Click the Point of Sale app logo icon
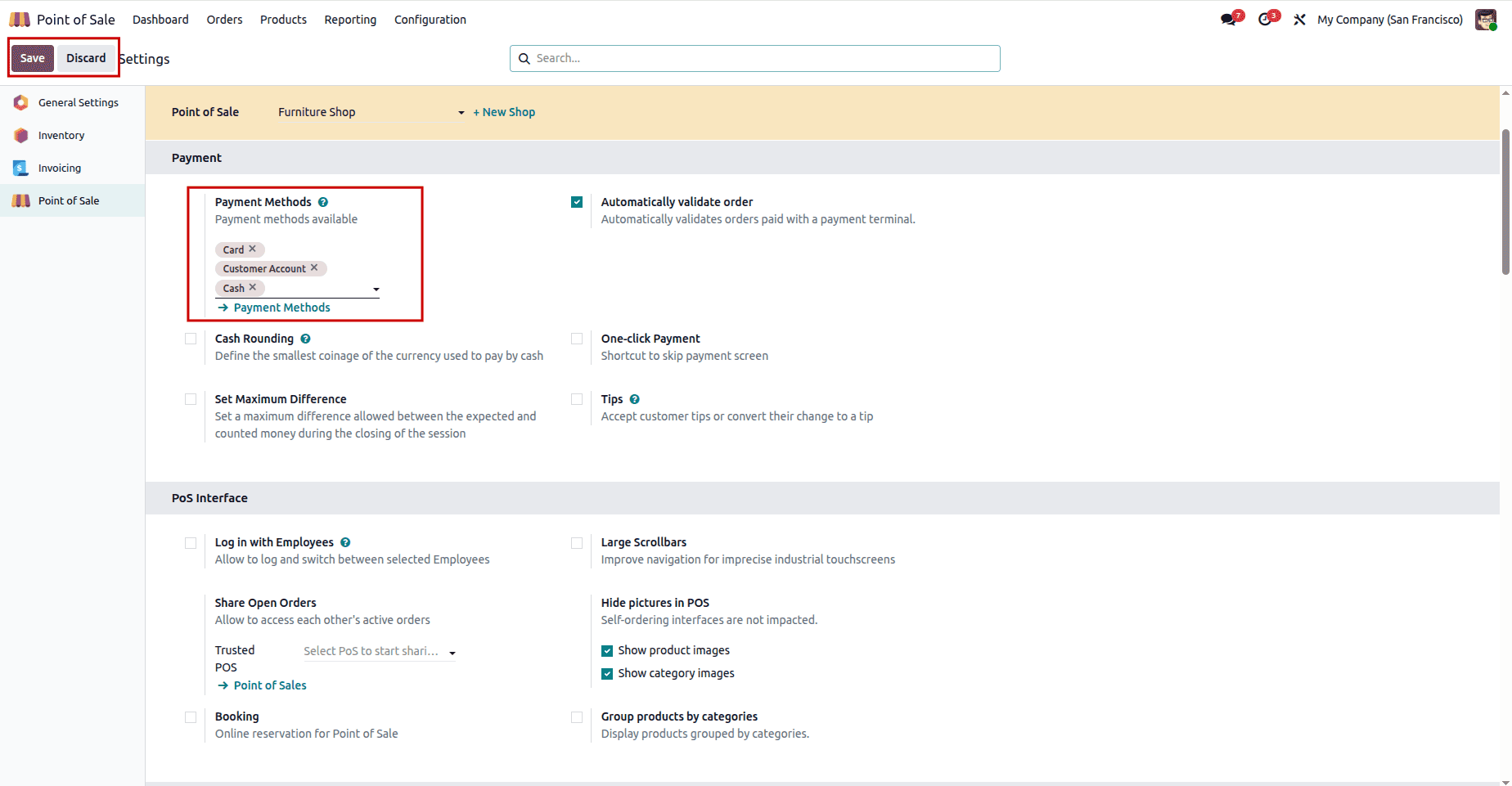The image size is (1512, 786). click(20, 20)
